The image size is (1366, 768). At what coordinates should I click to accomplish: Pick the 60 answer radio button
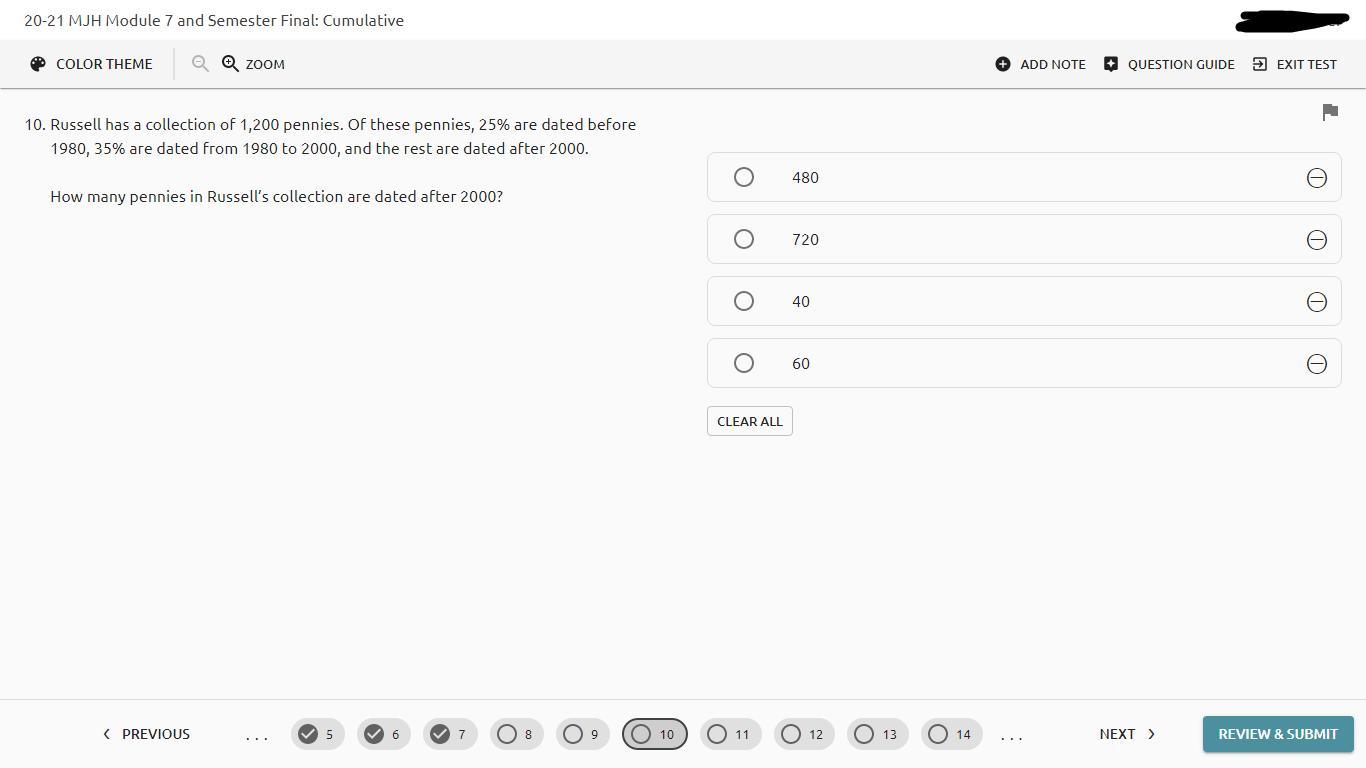(744, 363)
